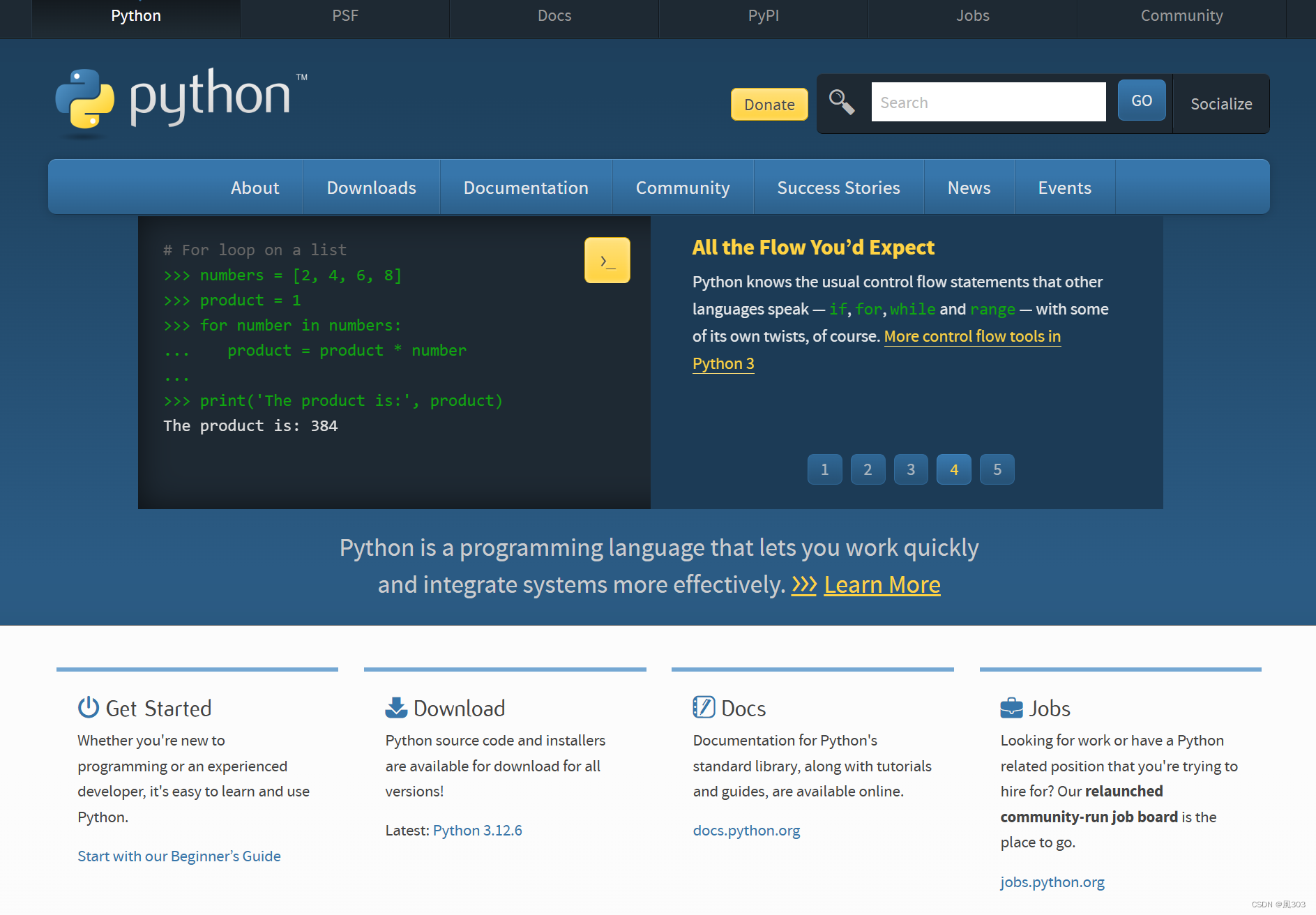Click the Download arrow icon
Image resolution: width=1316 pixels, height=915 pixels.
[x=396, y=707]
